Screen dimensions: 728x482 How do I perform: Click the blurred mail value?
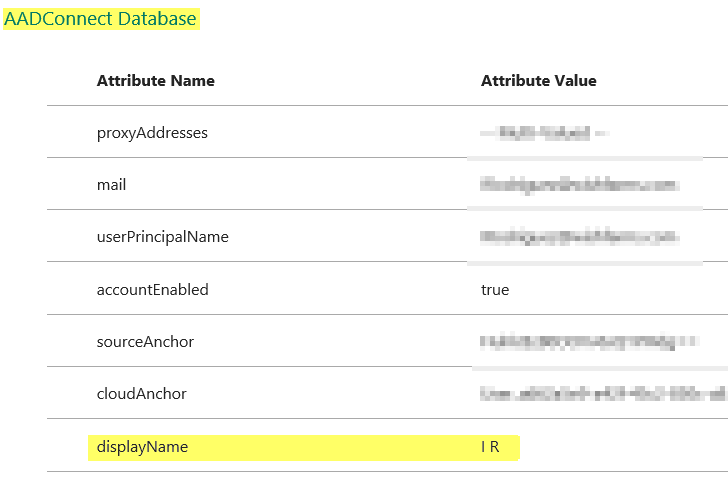(x=579, y=185)
